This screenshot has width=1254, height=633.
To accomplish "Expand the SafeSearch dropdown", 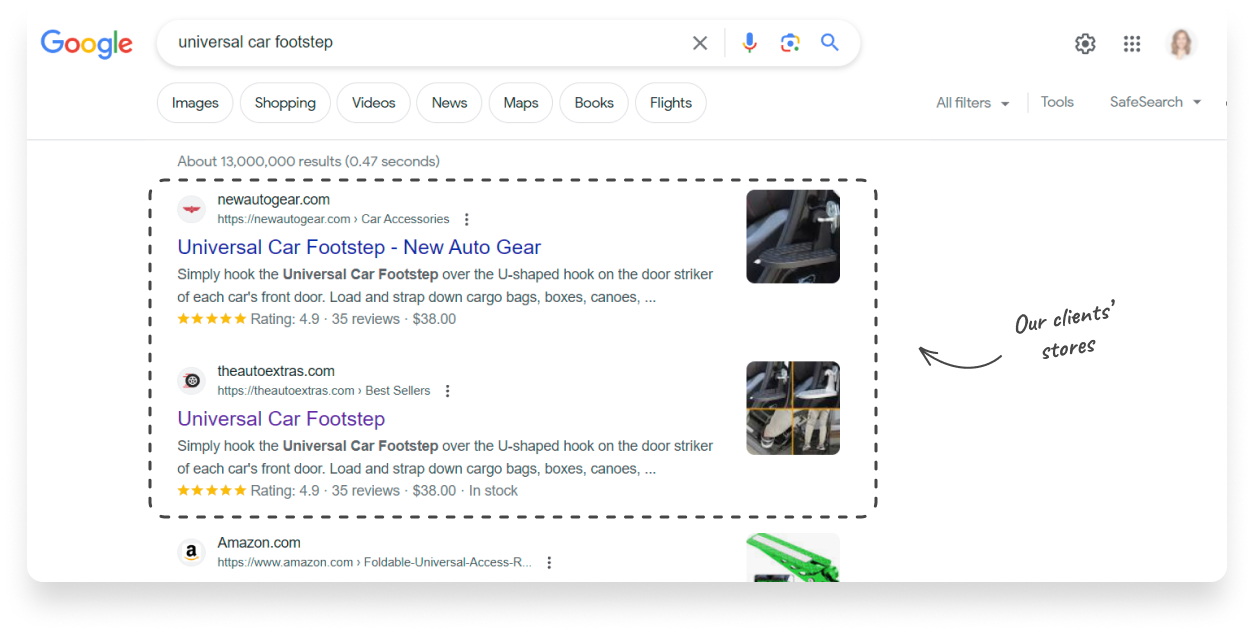I will [1155, 102].
